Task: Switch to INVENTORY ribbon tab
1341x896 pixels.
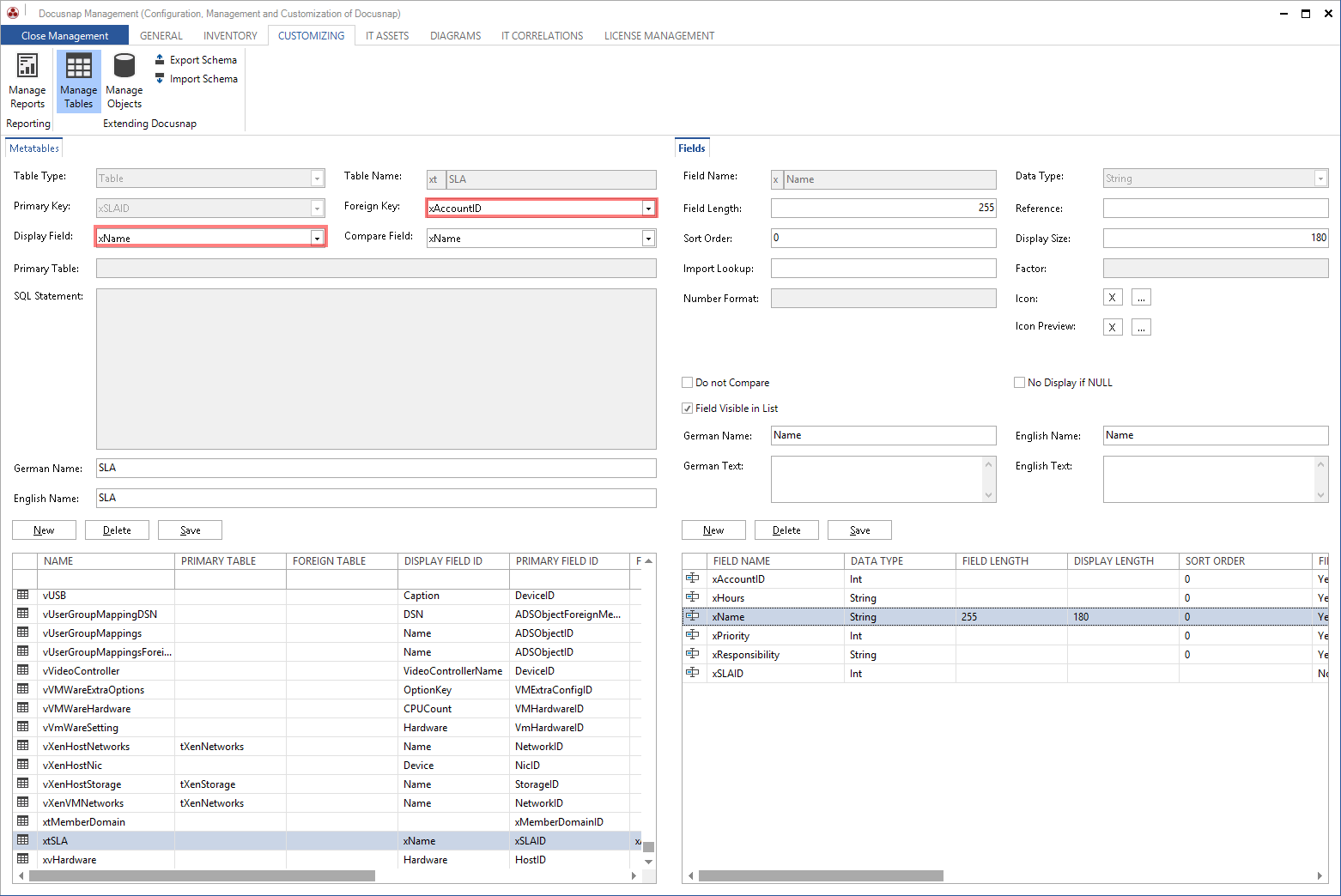Action: click(230, 36)
